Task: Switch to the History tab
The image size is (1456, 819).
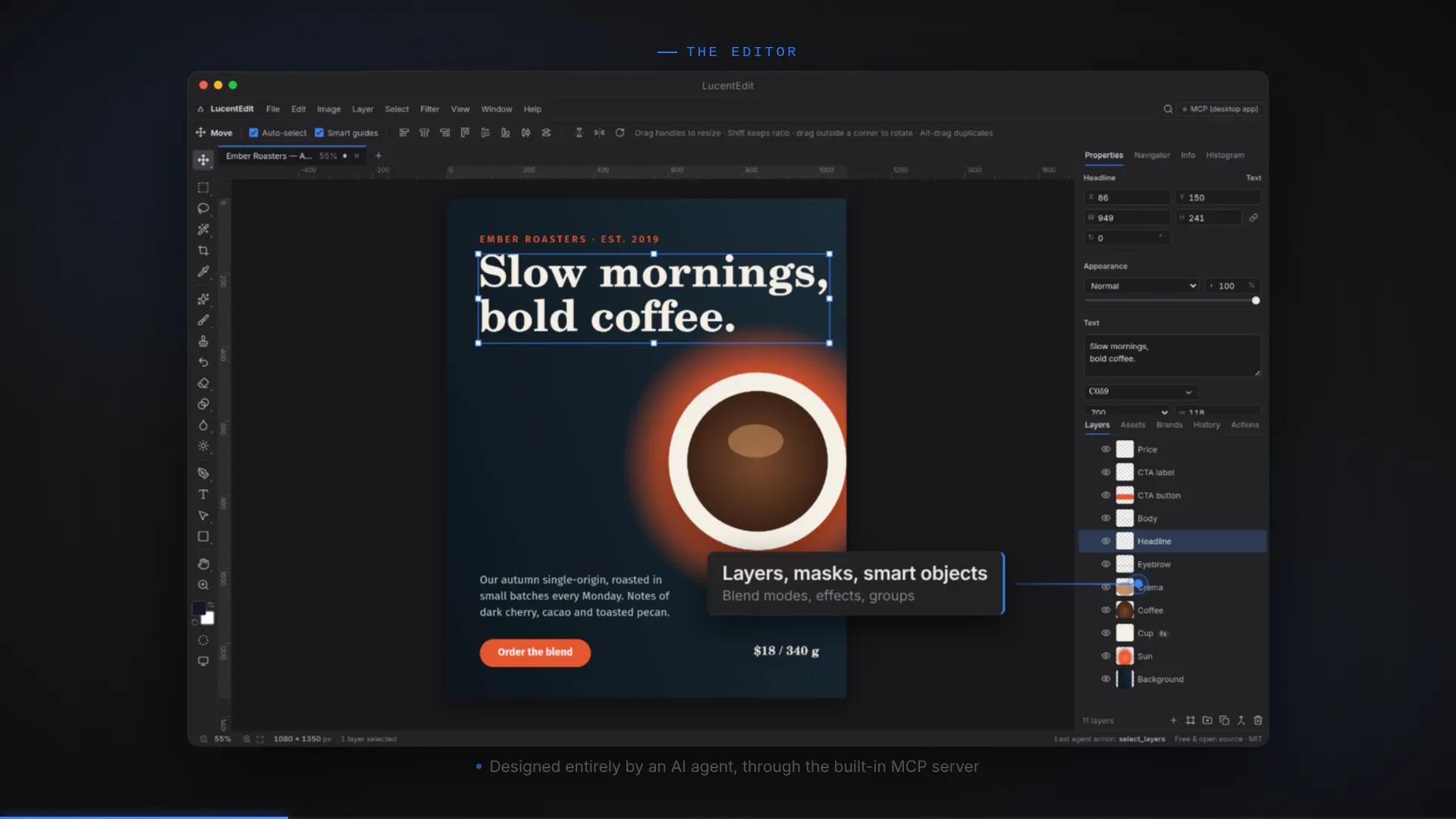Action: click(x=1207, y=425)
